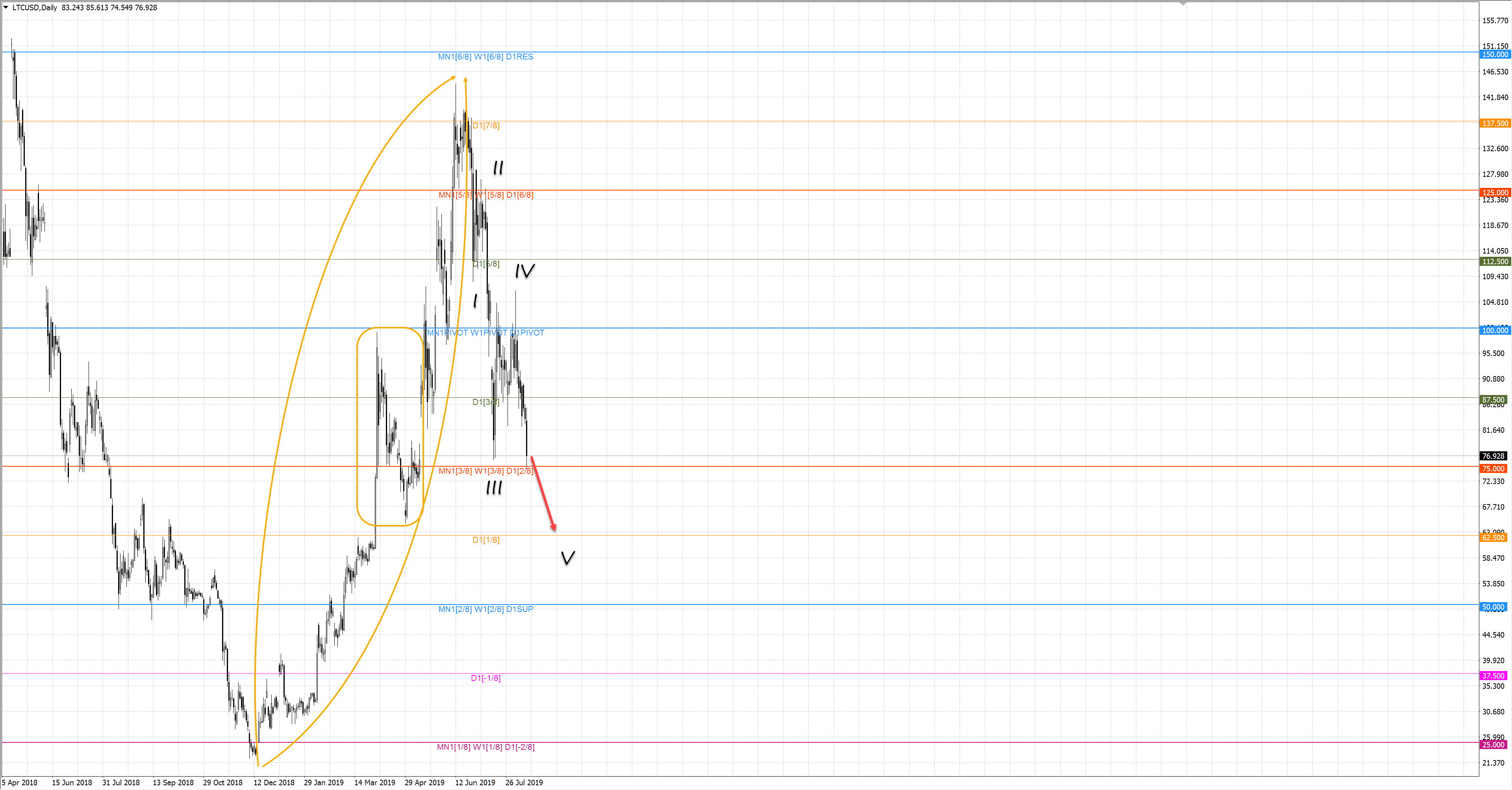Screen dimensions: 1512x790
Task: Click the D1[-1/8] level label
Action: click(485, 678)
